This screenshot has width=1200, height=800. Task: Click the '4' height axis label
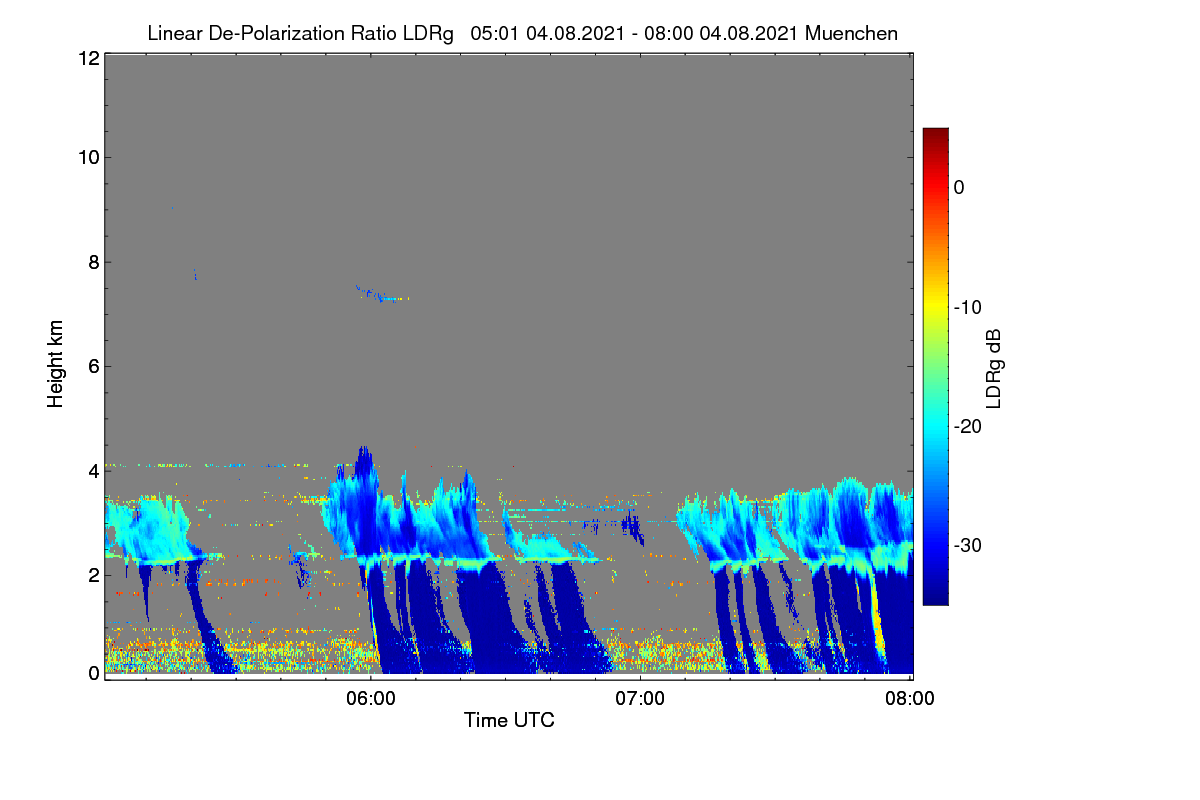(x=92, y=470)
